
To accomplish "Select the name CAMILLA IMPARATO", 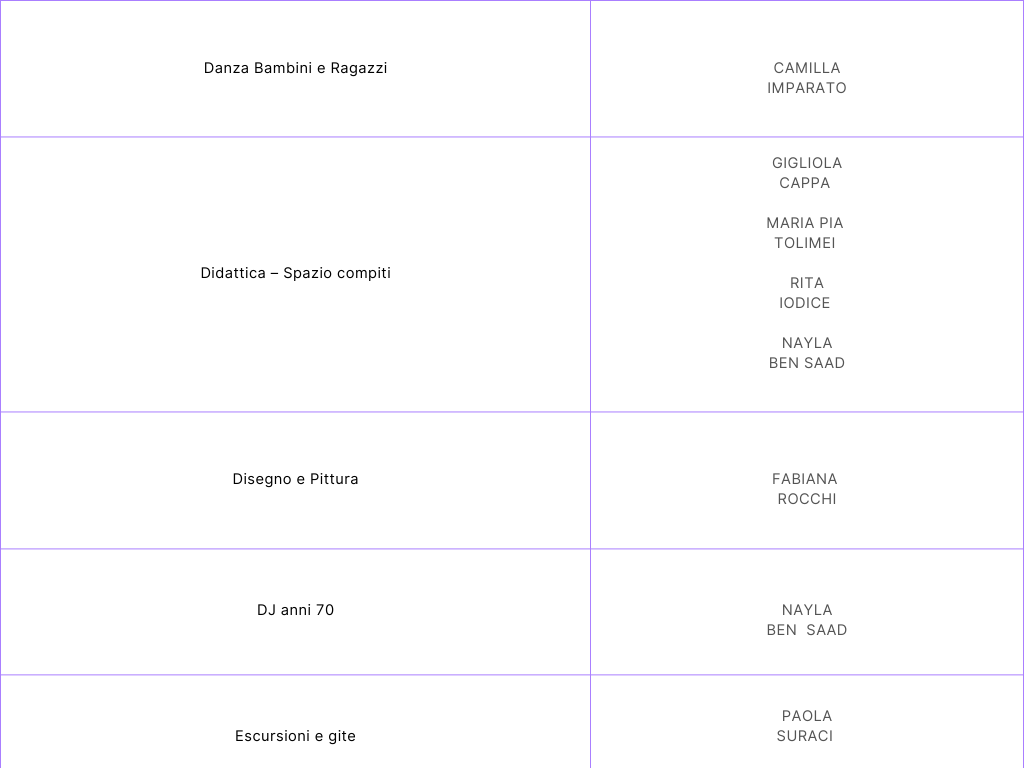I will 807,78.
